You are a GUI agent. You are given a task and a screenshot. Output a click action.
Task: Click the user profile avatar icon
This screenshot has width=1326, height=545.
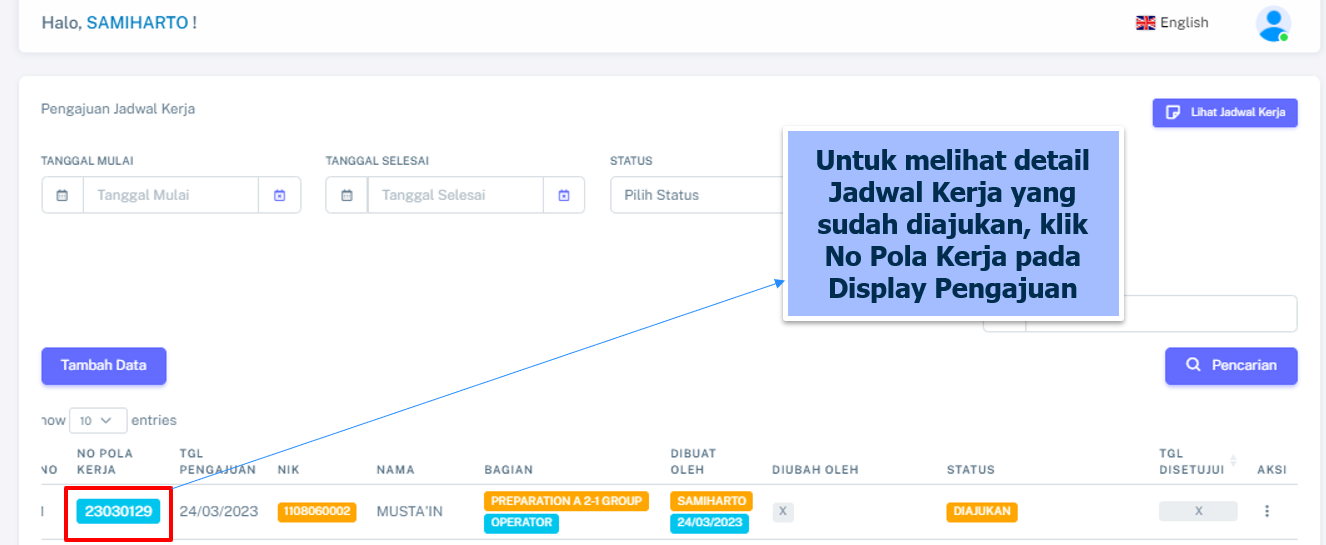pyautogui.click(x=1272, y=23)
